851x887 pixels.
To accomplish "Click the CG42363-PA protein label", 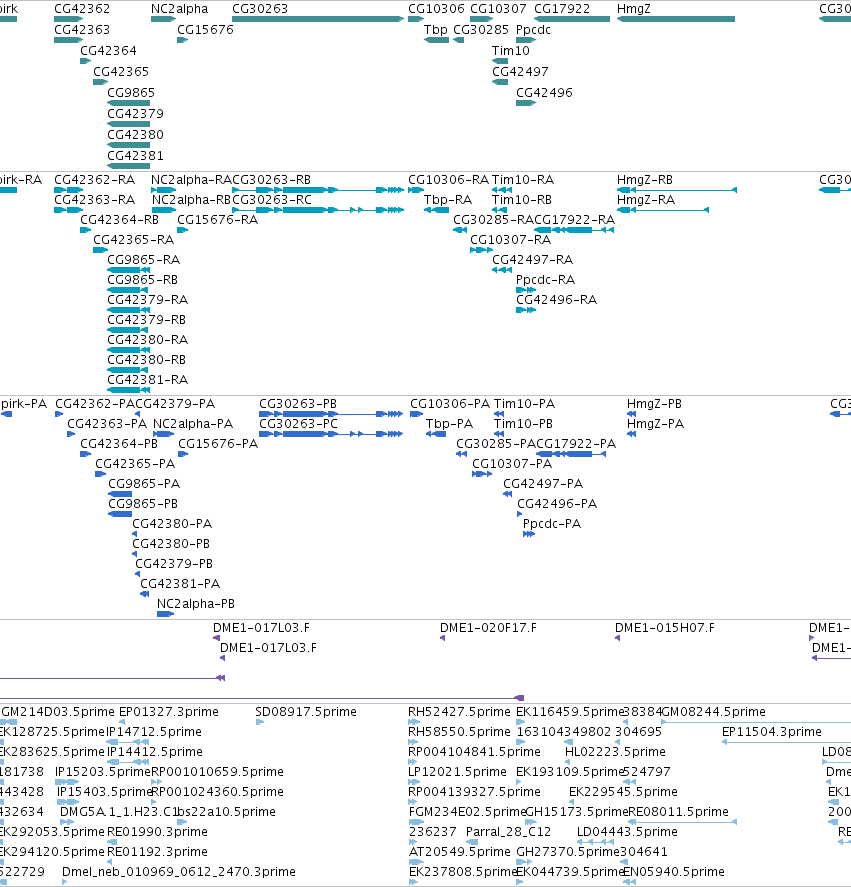I will (x=107, y=424).
